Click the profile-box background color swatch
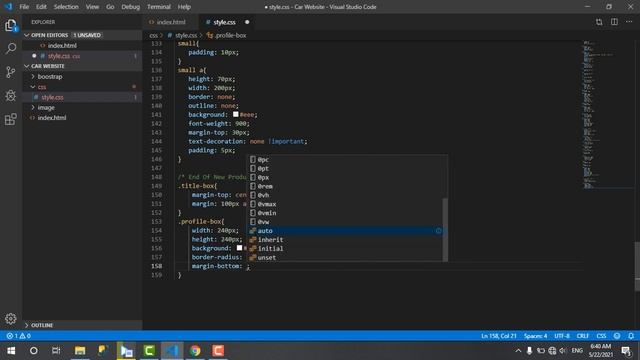640x360 pixels. tap(239, 248)
